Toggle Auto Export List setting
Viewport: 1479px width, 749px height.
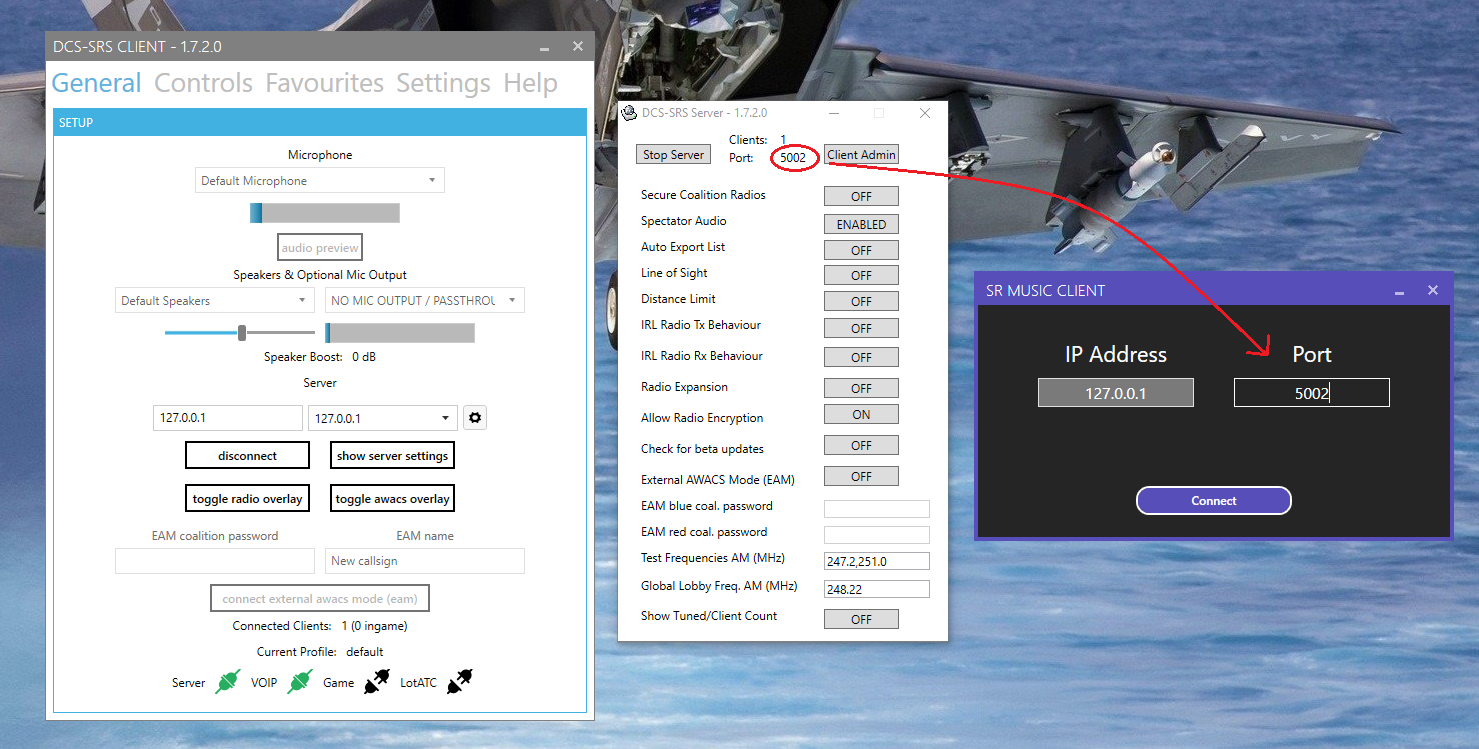coord(861,250)
